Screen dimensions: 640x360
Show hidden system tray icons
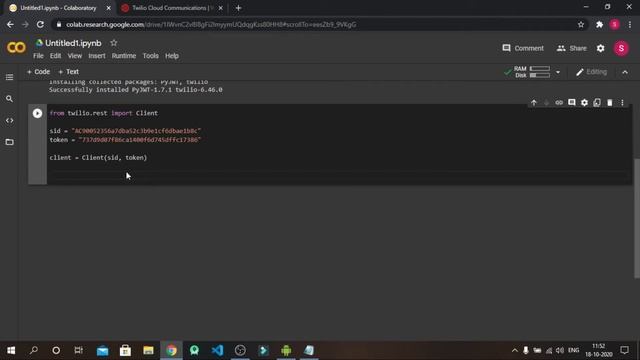pyautogui.click(x=515, y=350)
